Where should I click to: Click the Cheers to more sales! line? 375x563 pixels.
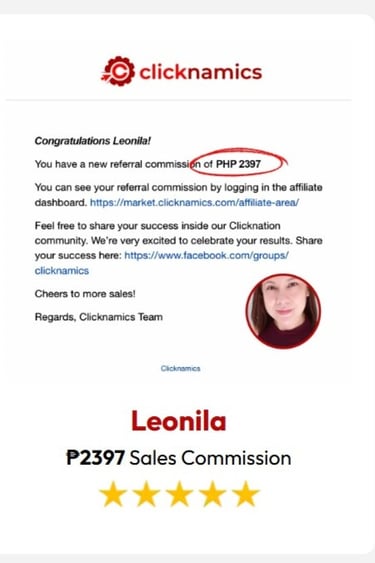(x=85, y=294)
